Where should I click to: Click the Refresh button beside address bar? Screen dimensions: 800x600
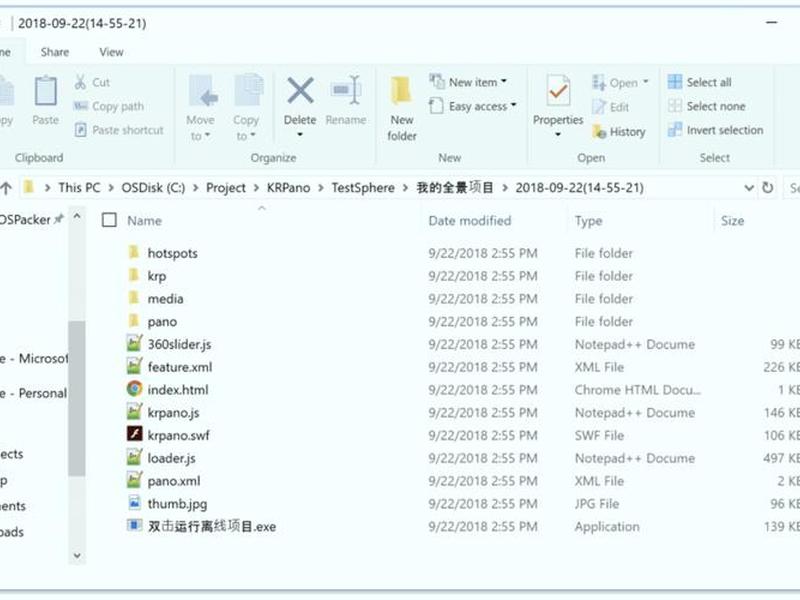tap(767, 188)
